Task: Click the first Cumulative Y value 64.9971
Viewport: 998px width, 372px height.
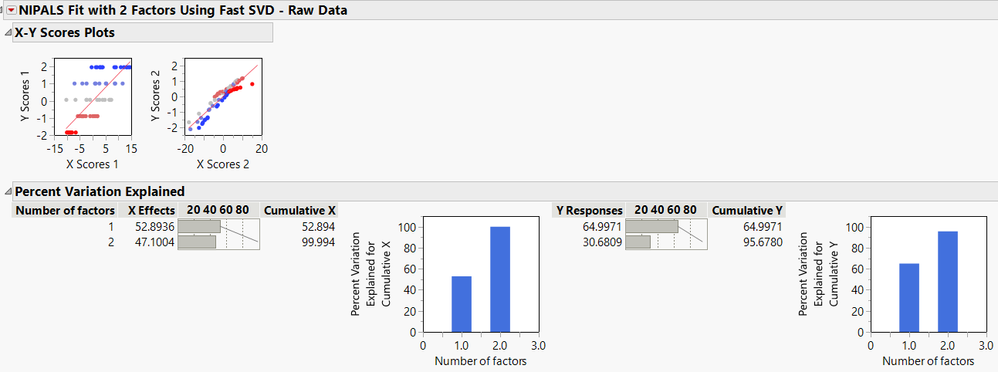Action: [x=763, y=226]
